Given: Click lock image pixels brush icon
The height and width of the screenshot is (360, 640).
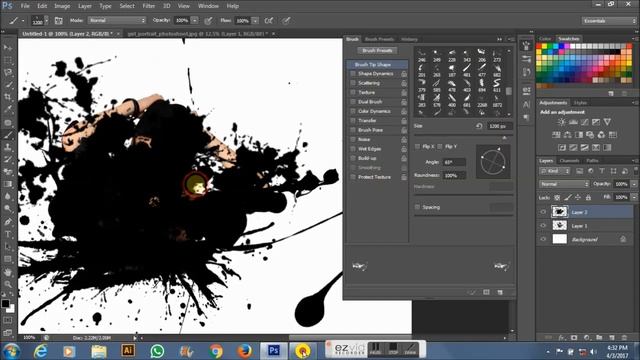Looking at the screenshot, I should coord(567,198).
